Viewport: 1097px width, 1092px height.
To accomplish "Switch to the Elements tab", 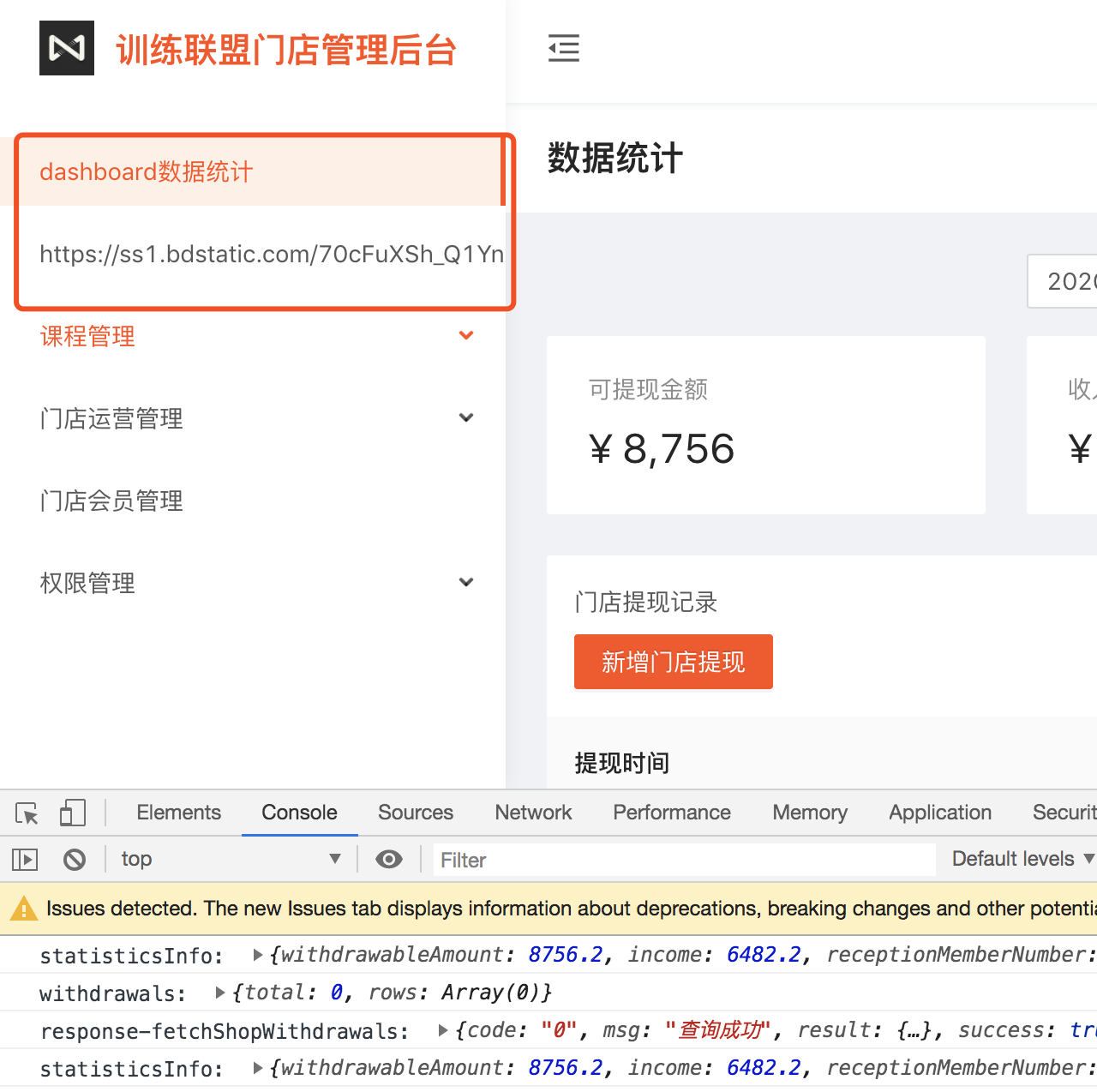I will click(178, 813).
